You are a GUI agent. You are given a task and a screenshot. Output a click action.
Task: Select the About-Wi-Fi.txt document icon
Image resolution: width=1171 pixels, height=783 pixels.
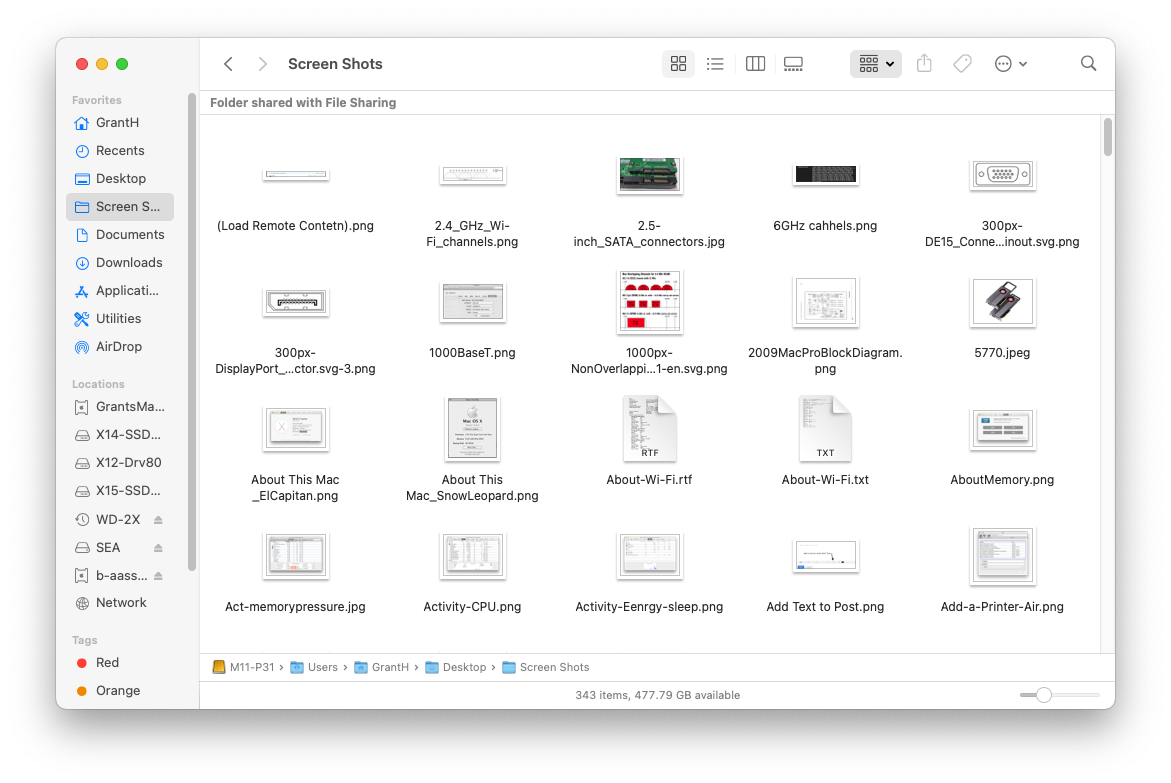pyautogui.click(x=825, y=428)
